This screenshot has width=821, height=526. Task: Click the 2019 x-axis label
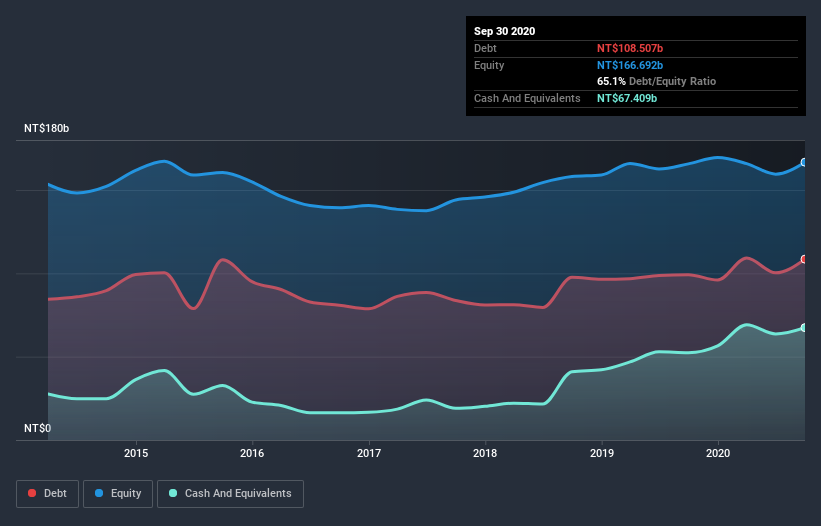click(x=602, y=453)
